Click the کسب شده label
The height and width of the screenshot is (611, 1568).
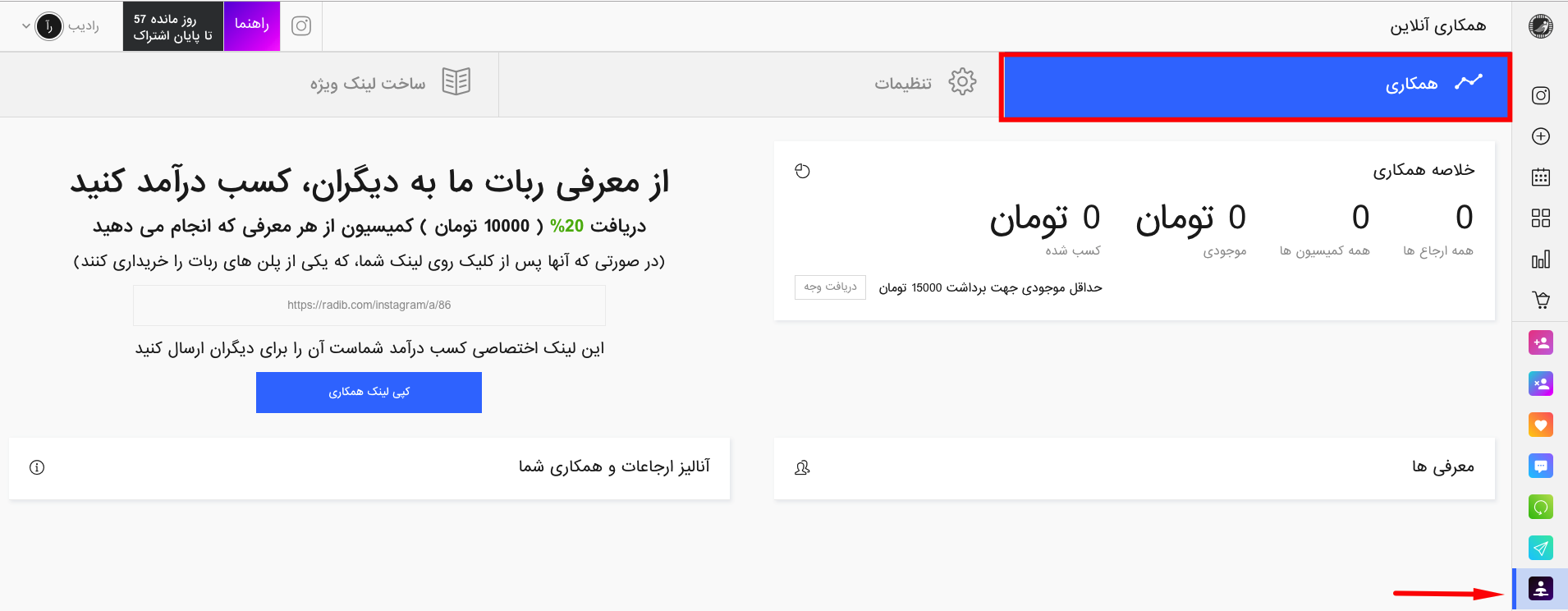[1073, 250]
